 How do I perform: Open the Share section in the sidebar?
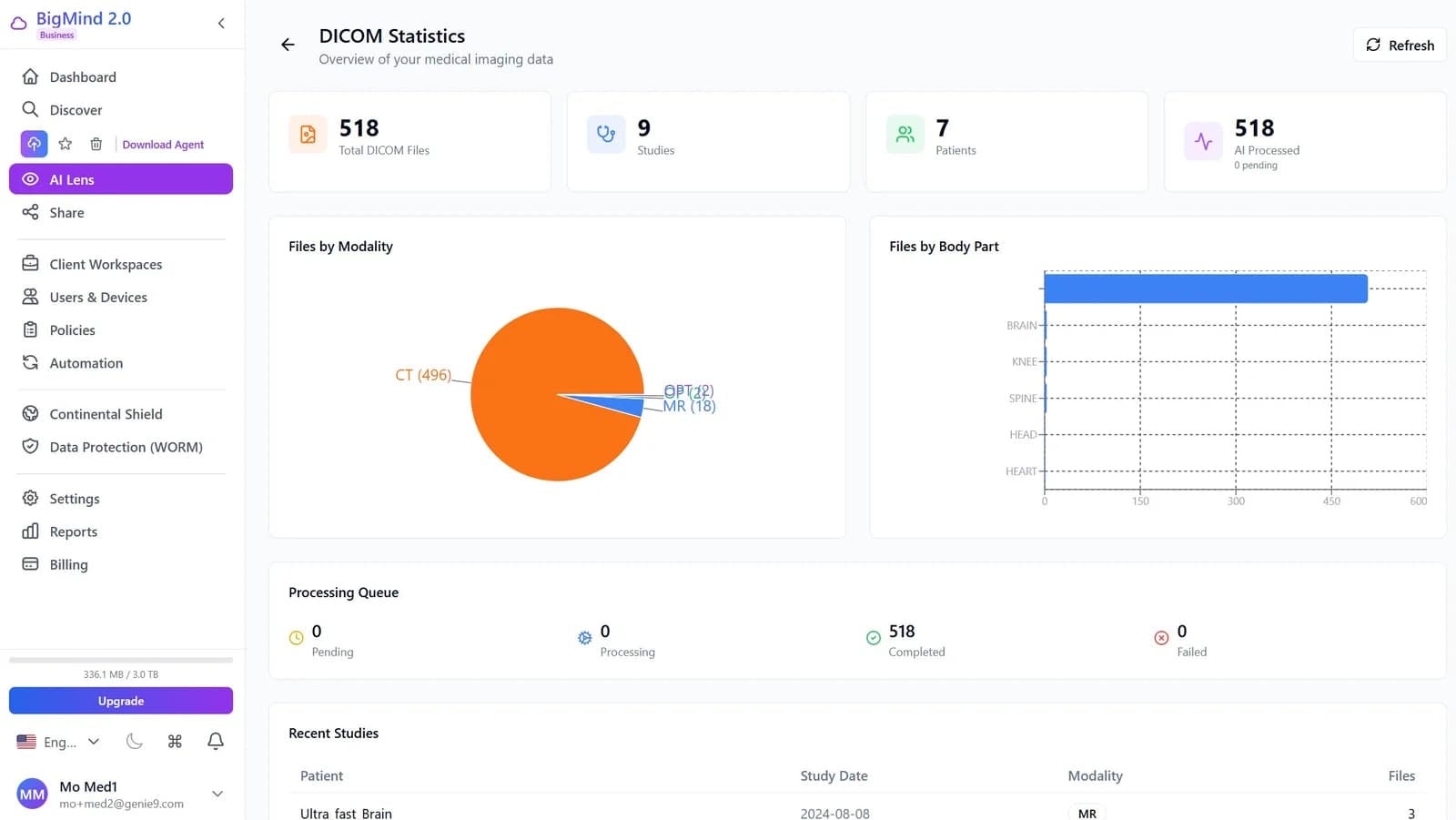(x=66, y=212)
